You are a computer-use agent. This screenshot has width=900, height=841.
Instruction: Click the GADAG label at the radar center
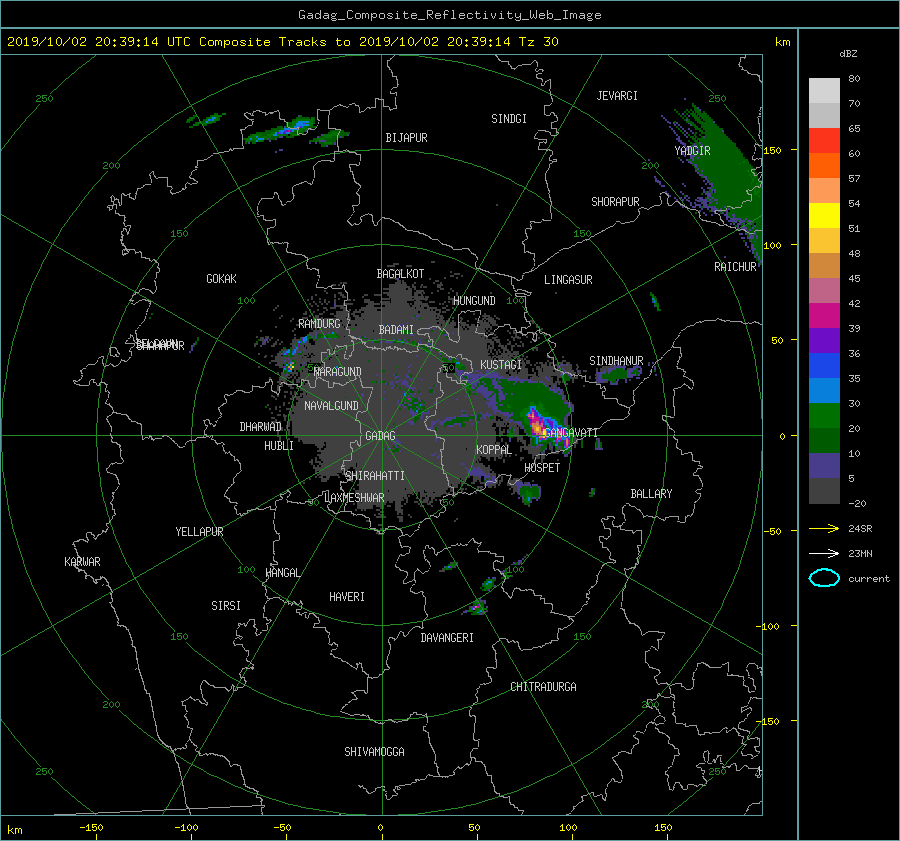(381, 436)
